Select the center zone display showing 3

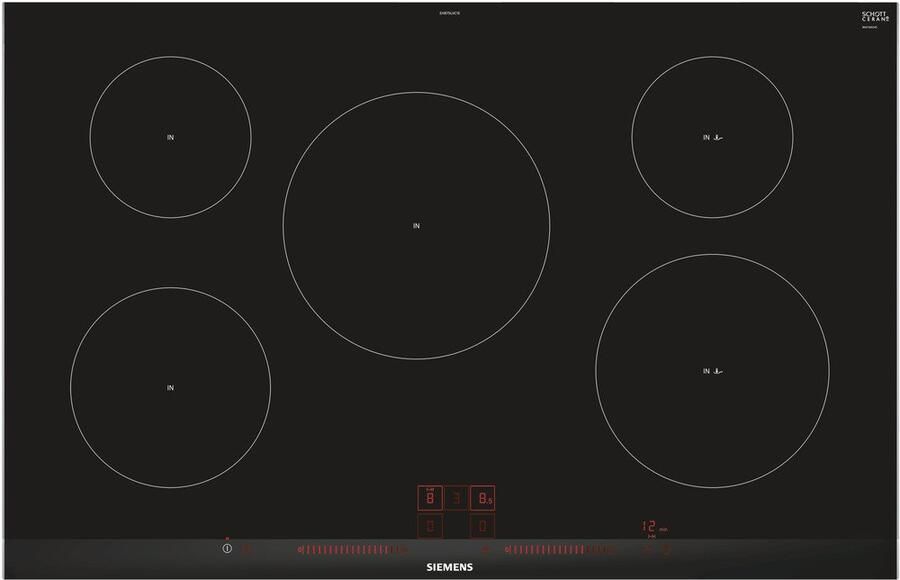tap(456, 497)
